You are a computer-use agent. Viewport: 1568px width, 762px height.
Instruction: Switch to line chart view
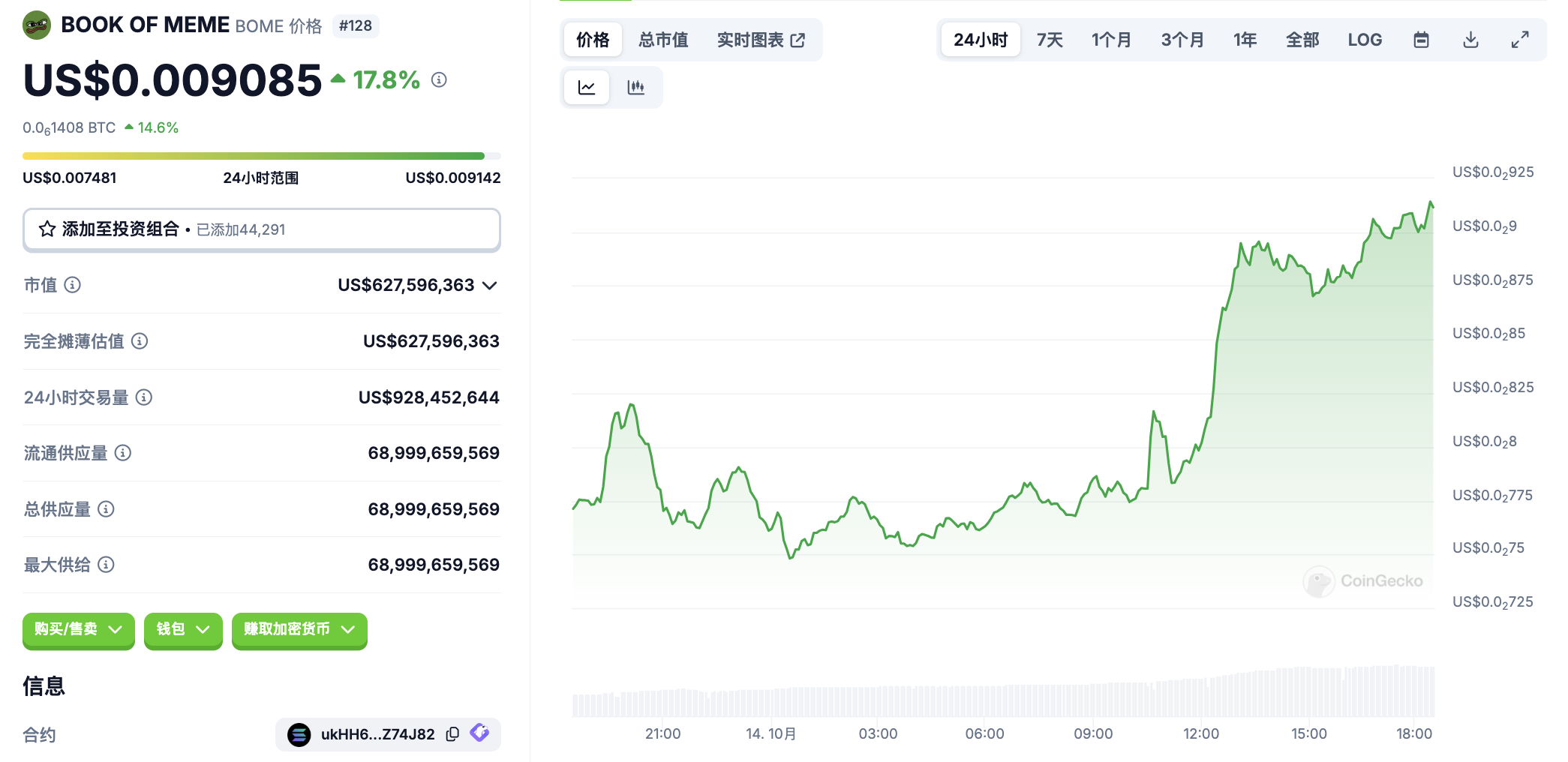[587, 88]
